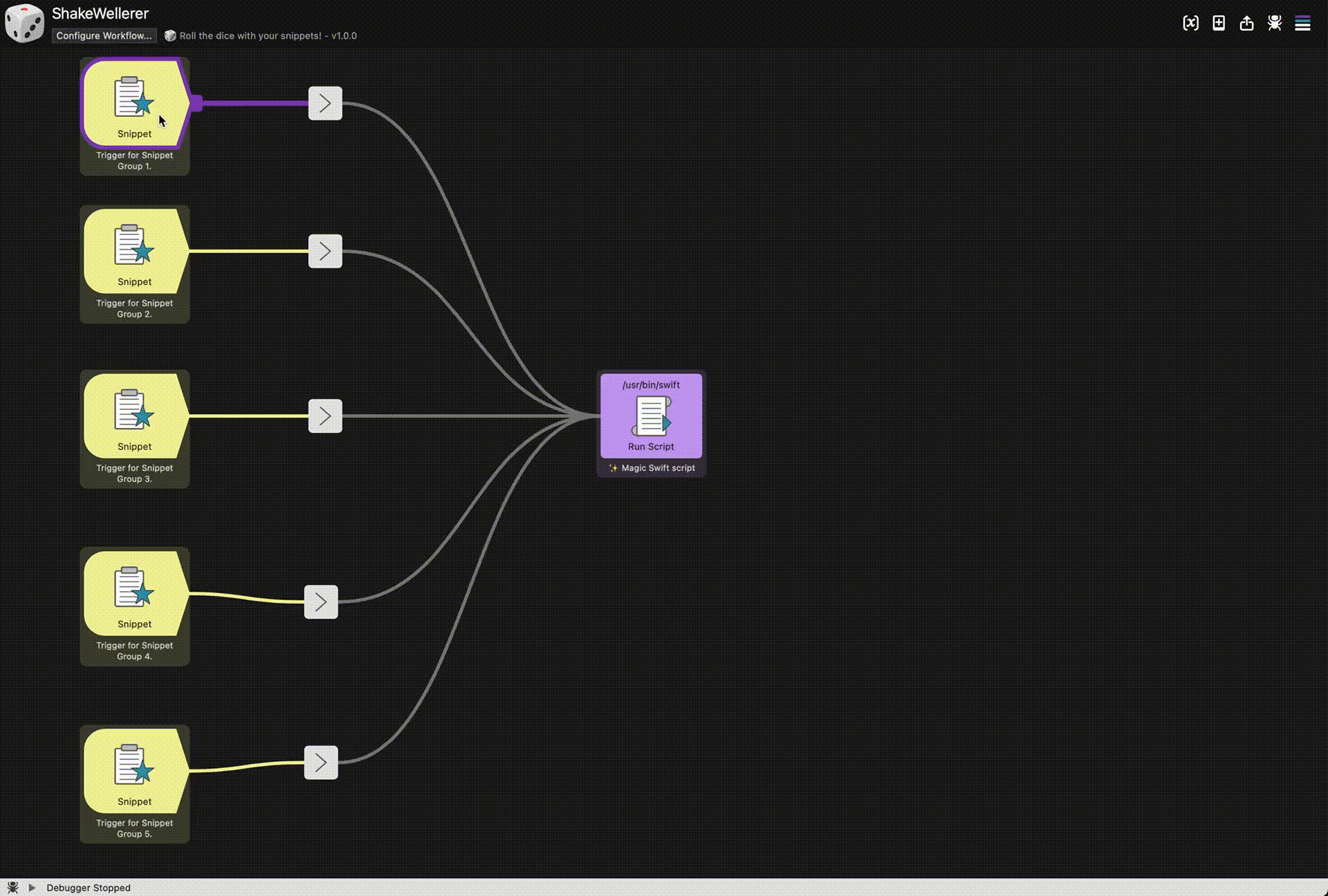This screenshot has width=1328, height=896.
Task: Select junction arrow after Group 3 snippet
Action: coord(325,416)
